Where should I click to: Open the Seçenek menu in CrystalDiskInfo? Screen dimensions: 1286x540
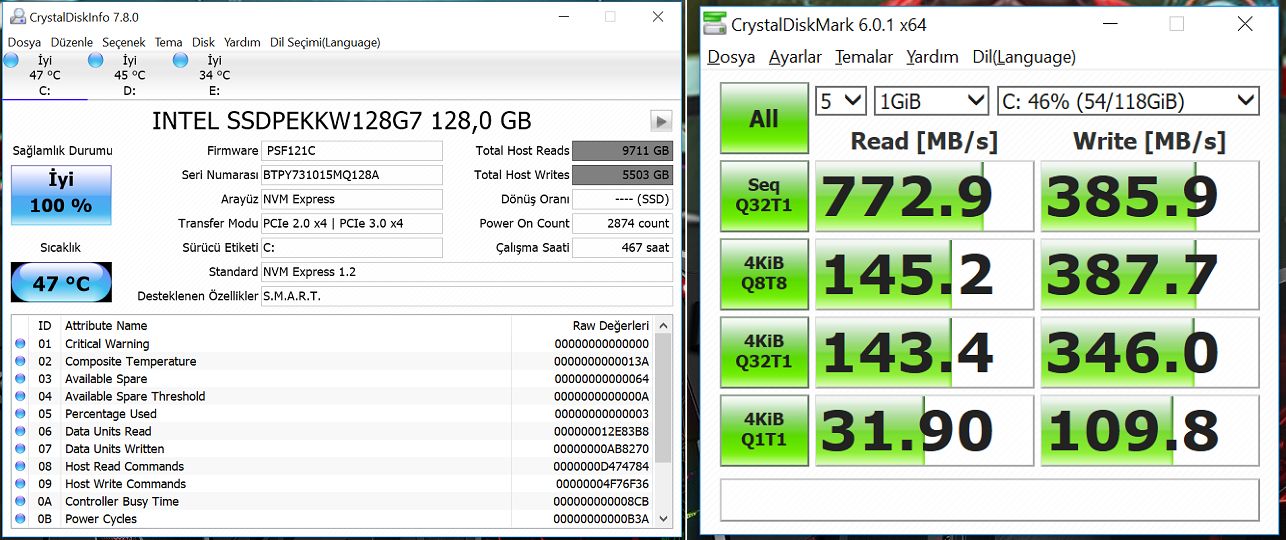pos(123,42)
